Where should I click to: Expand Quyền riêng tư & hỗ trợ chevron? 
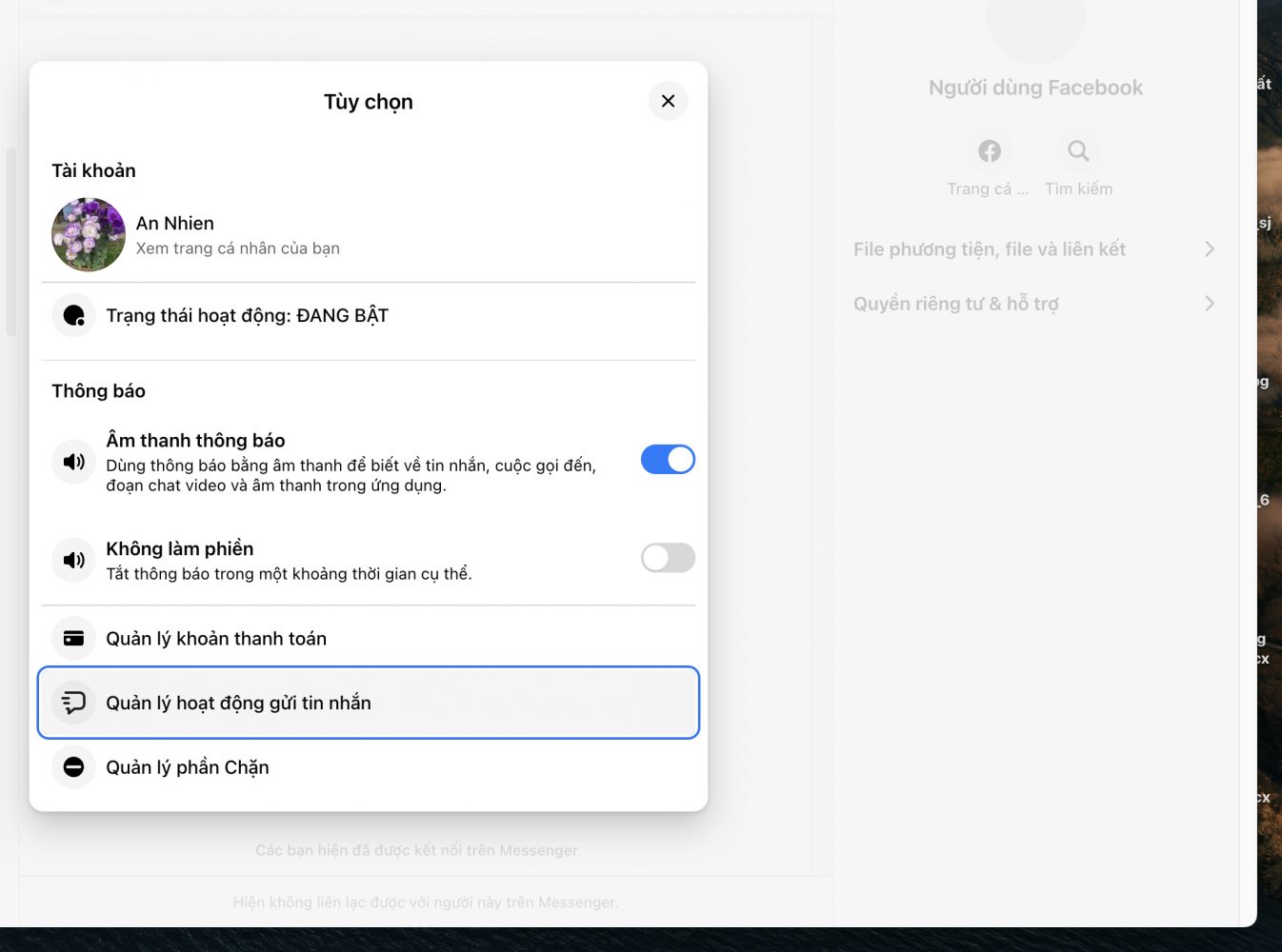pos(1209,304)
